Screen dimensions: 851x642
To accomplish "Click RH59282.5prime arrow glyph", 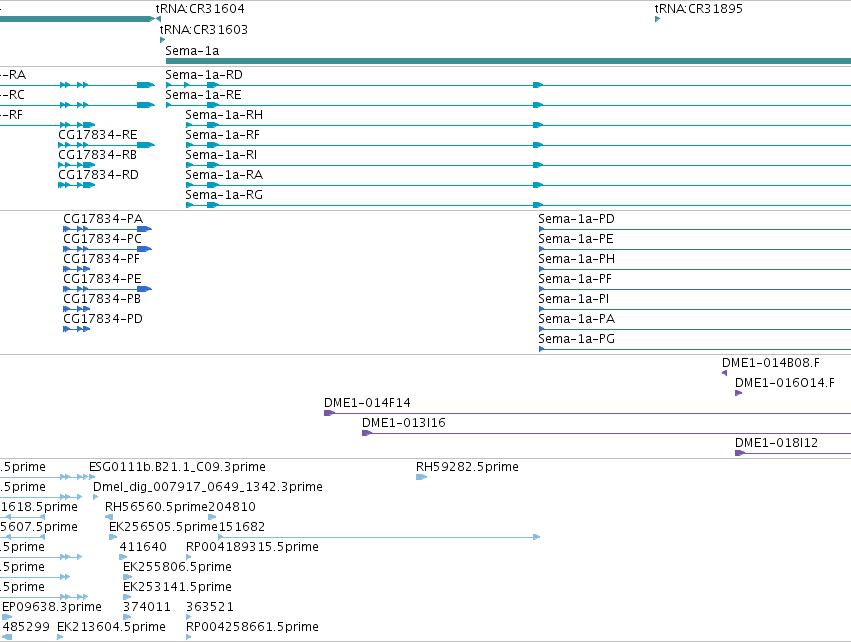I will tap(421, 477).
